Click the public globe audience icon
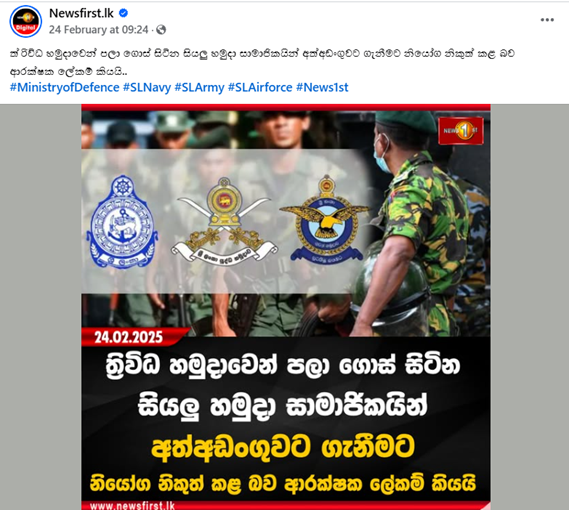 point(161,30)
